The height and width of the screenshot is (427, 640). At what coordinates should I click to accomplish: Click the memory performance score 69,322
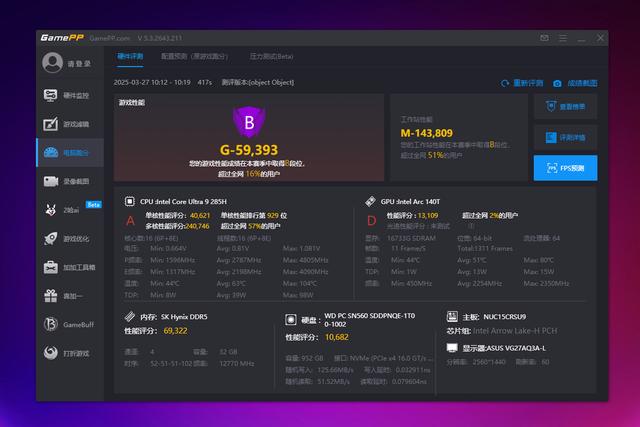[x=176, y=331]
